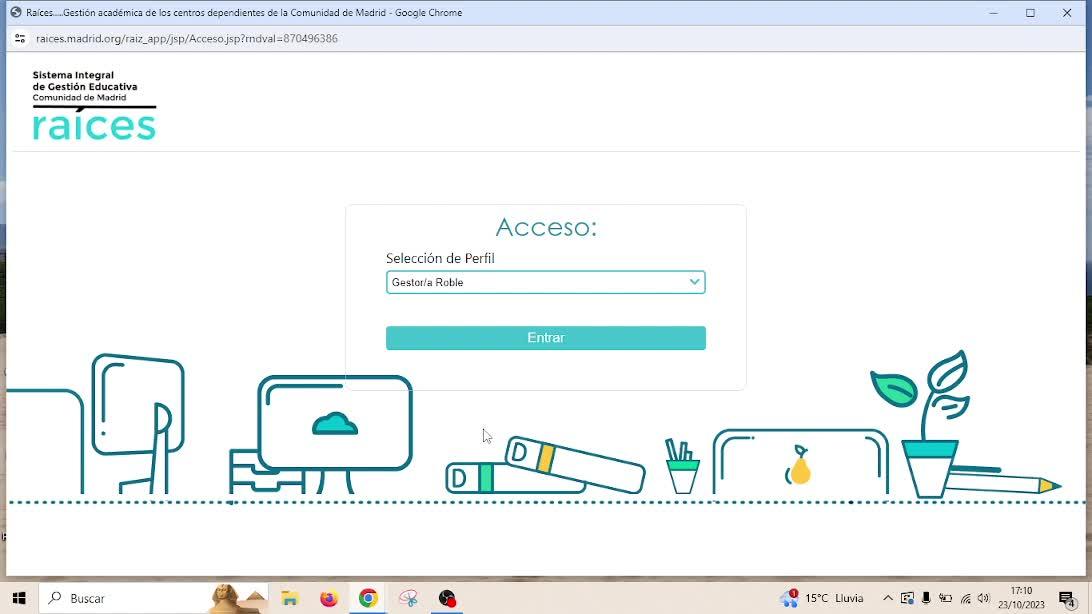Click the sphinx search highlight image in taskbar
Viewport: 1092px width, 614px height.
coord(238,598)
